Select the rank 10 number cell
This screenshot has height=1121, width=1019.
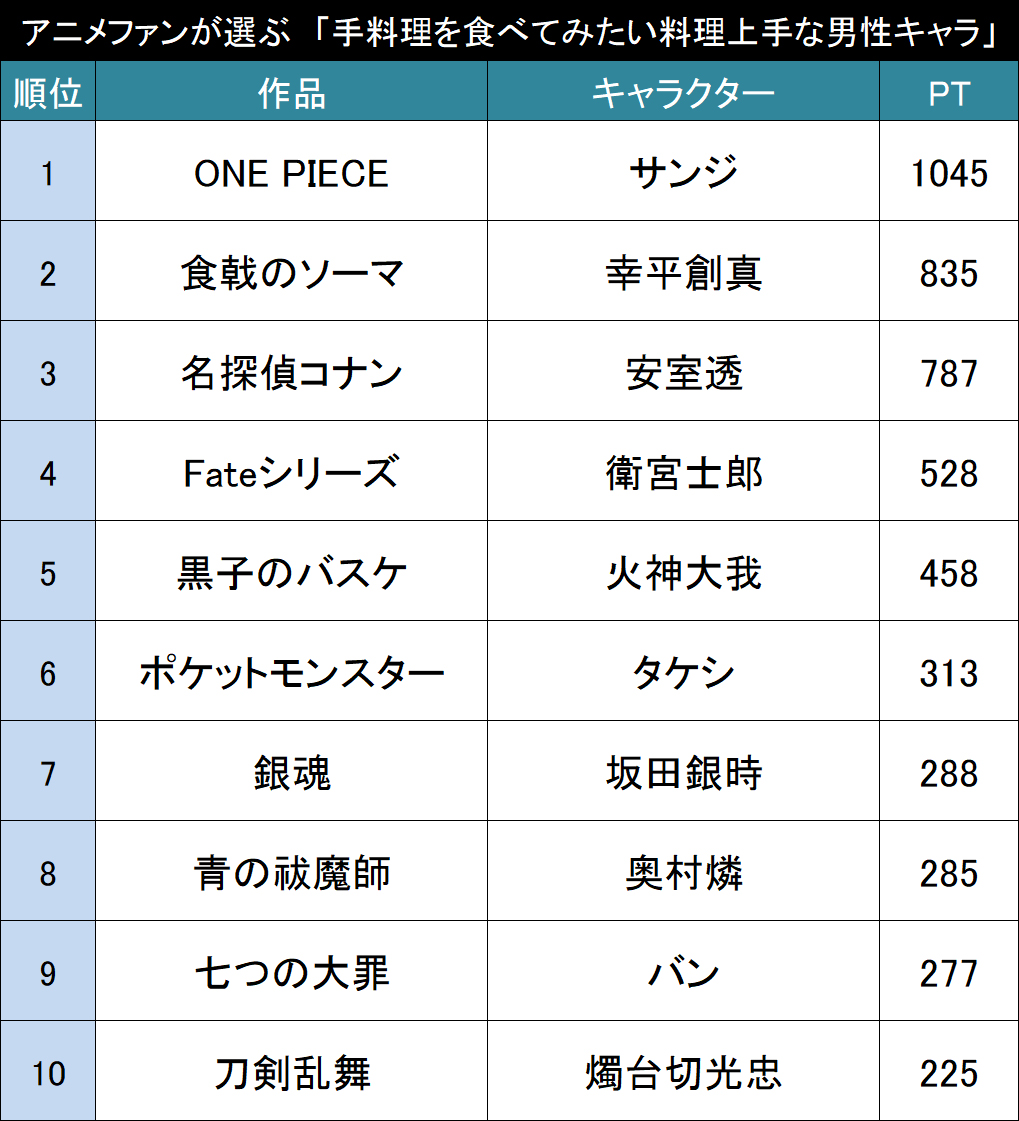tap(48, 1071)
